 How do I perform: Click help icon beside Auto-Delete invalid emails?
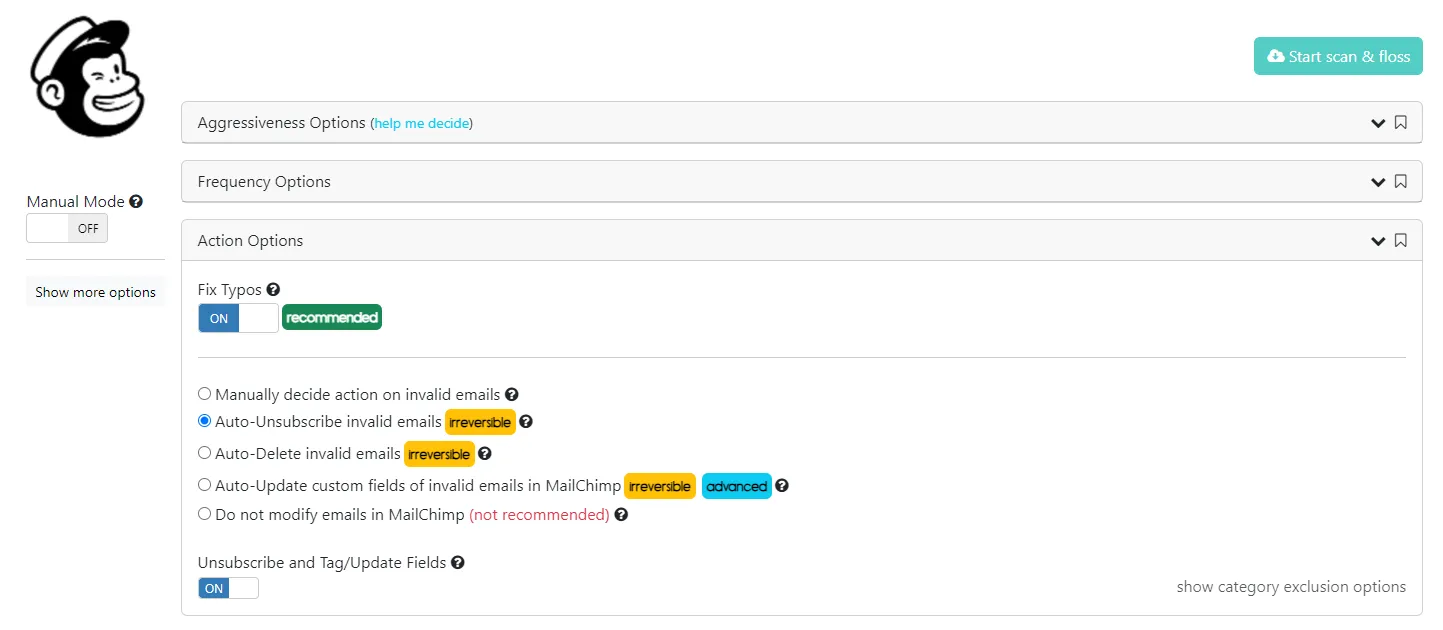click(x=485, y=454)
